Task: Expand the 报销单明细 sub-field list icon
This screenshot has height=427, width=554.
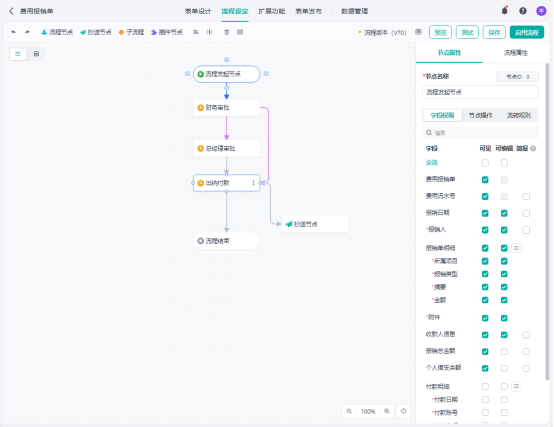Action: click(516, 248)
